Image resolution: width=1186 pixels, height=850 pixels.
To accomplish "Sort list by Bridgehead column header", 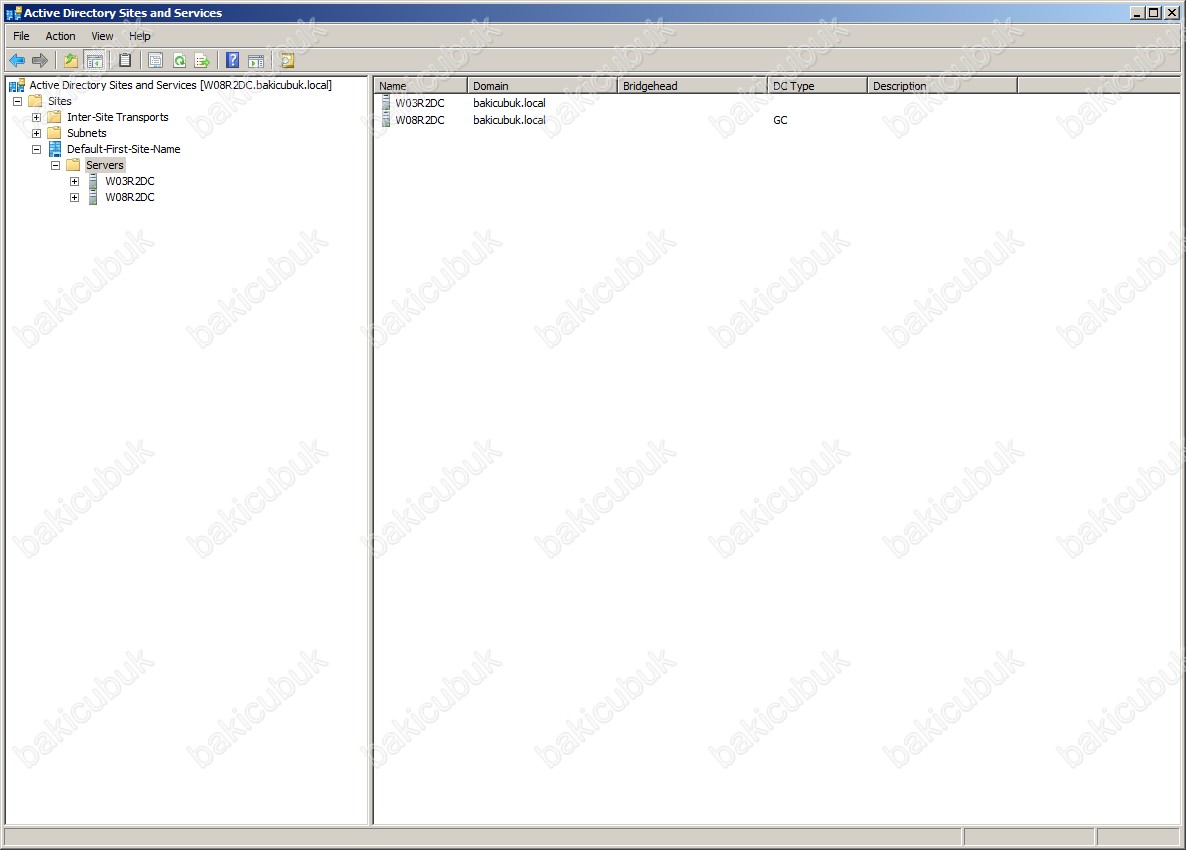I will (x=692, y=85).
